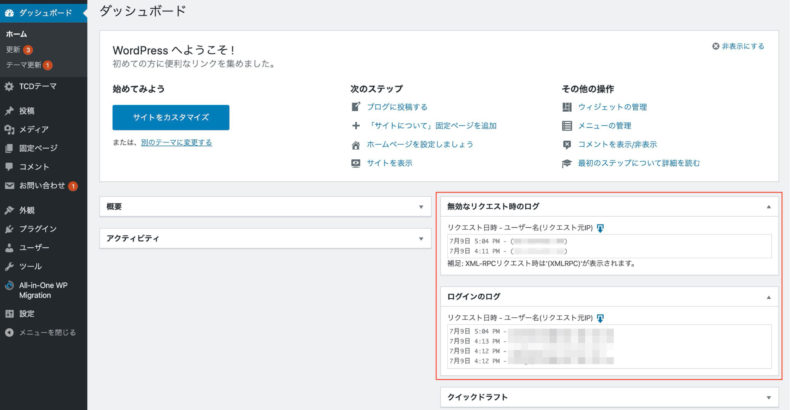Click the 最初のステップについて詳細を読む link
The width and height of the screenshot is (790, 410).
(x=639, y=163)
